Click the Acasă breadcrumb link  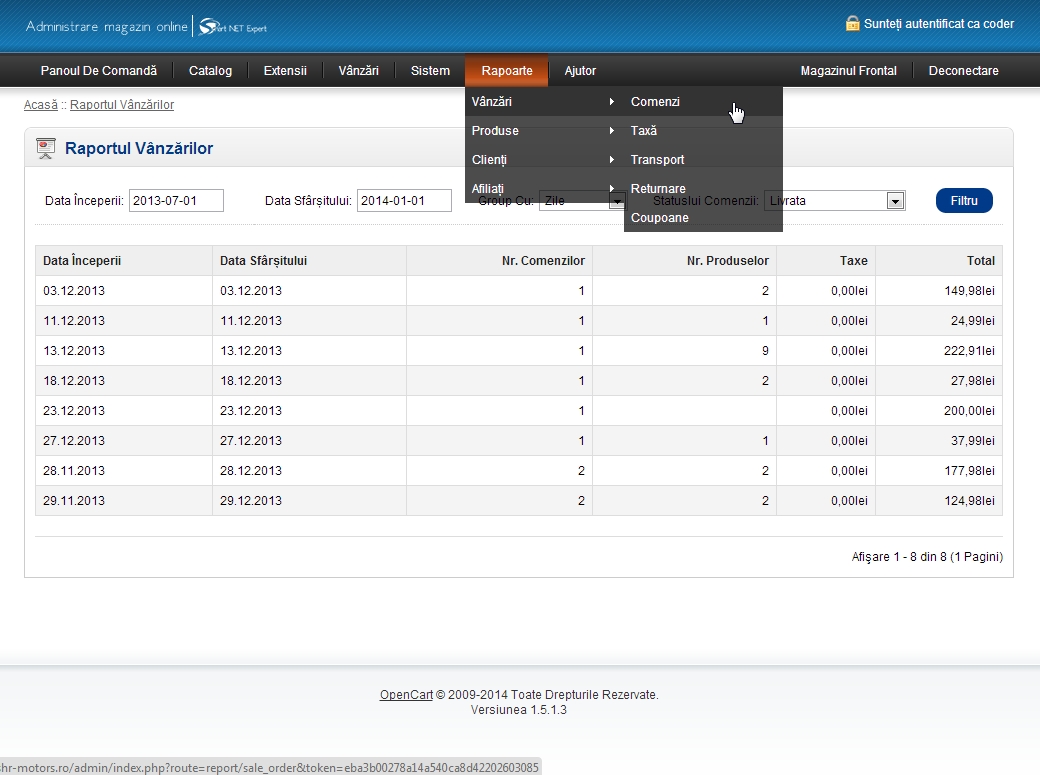40,105
